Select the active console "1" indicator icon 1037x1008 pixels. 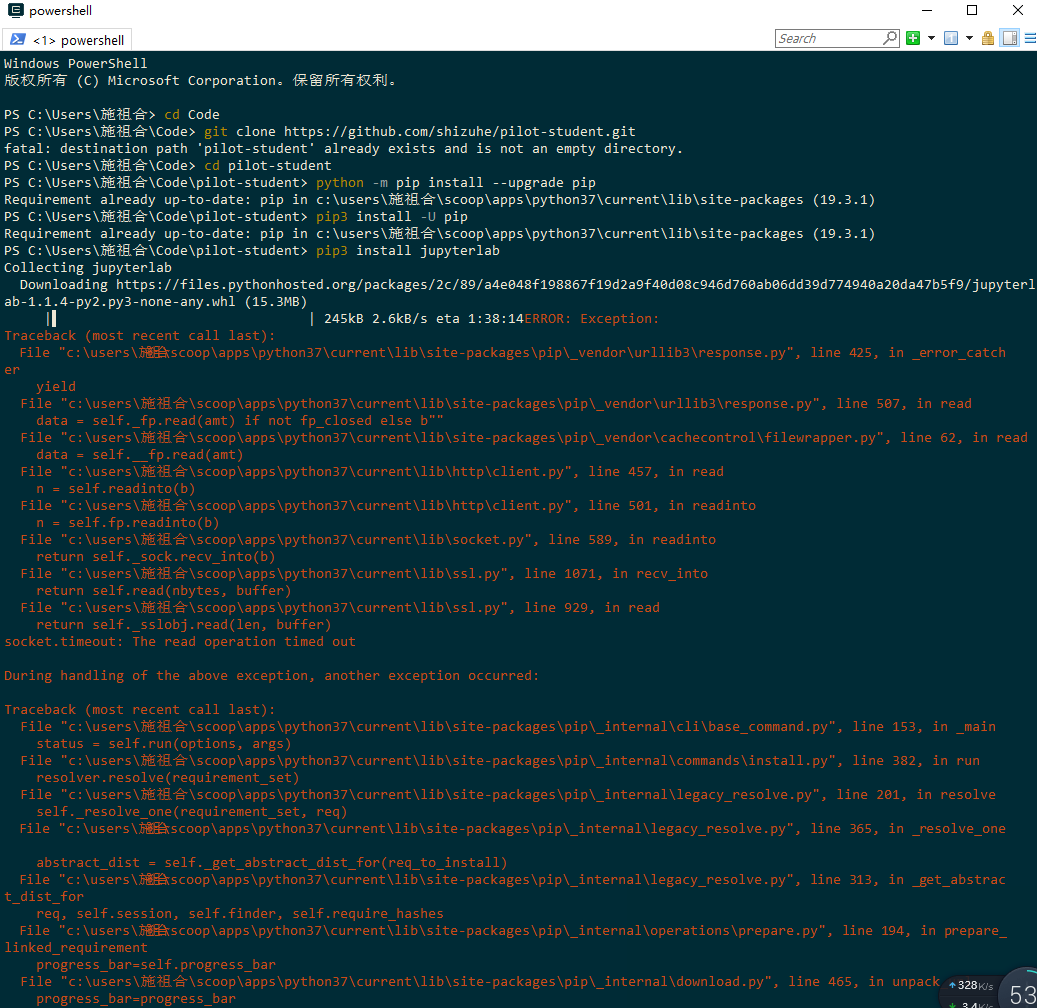coord(950,38)
